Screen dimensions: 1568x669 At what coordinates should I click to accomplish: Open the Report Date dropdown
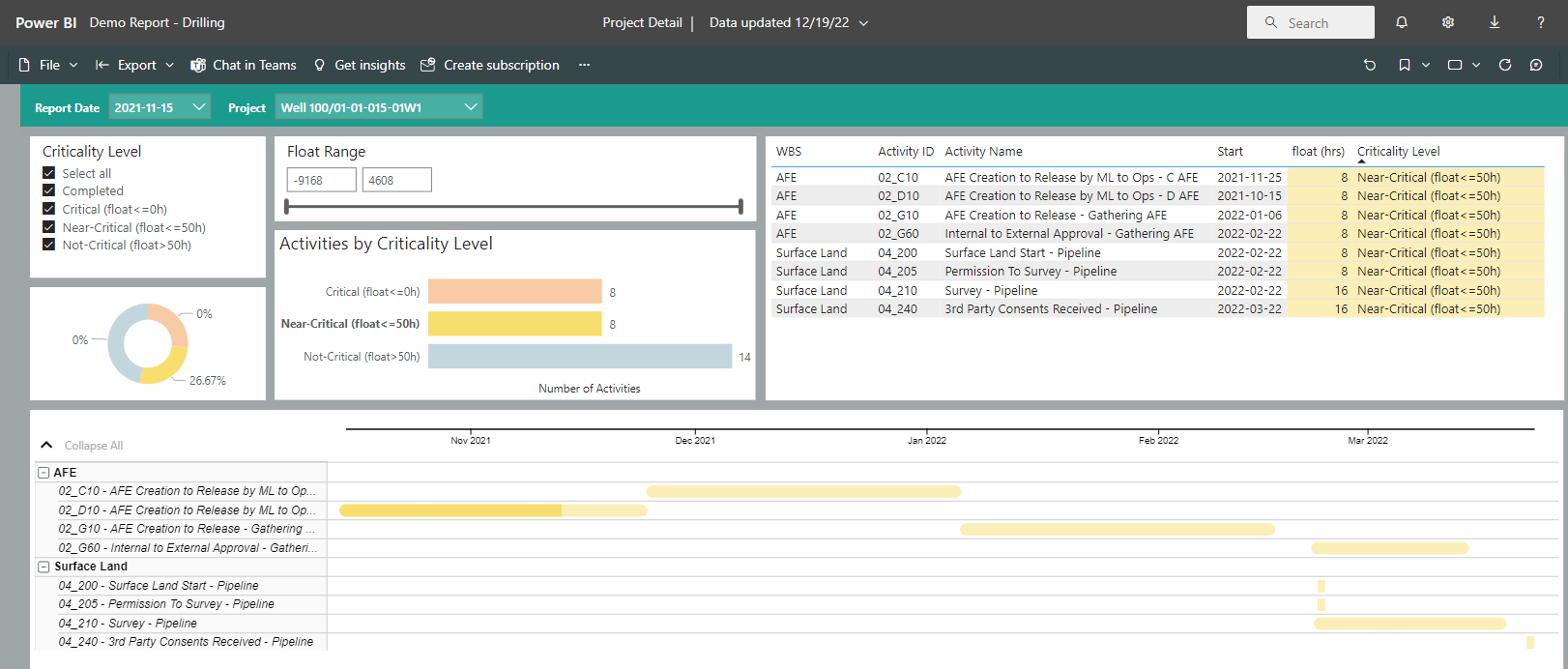coord(160,107)
